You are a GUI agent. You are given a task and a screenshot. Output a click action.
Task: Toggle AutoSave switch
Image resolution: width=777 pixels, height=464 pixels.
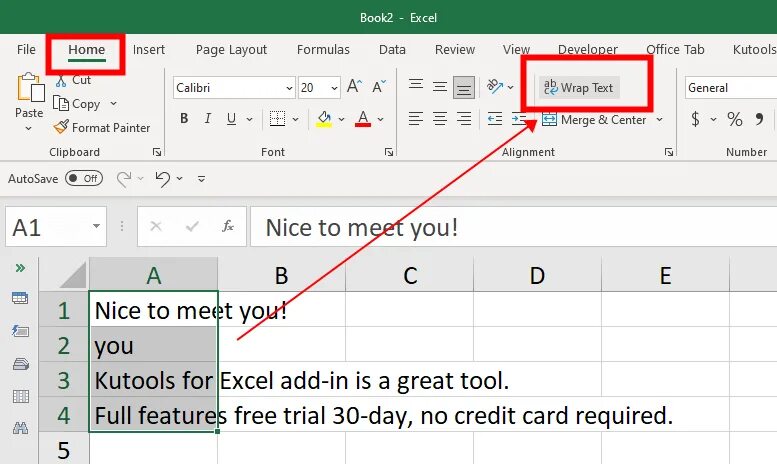[x=84, y=178]
